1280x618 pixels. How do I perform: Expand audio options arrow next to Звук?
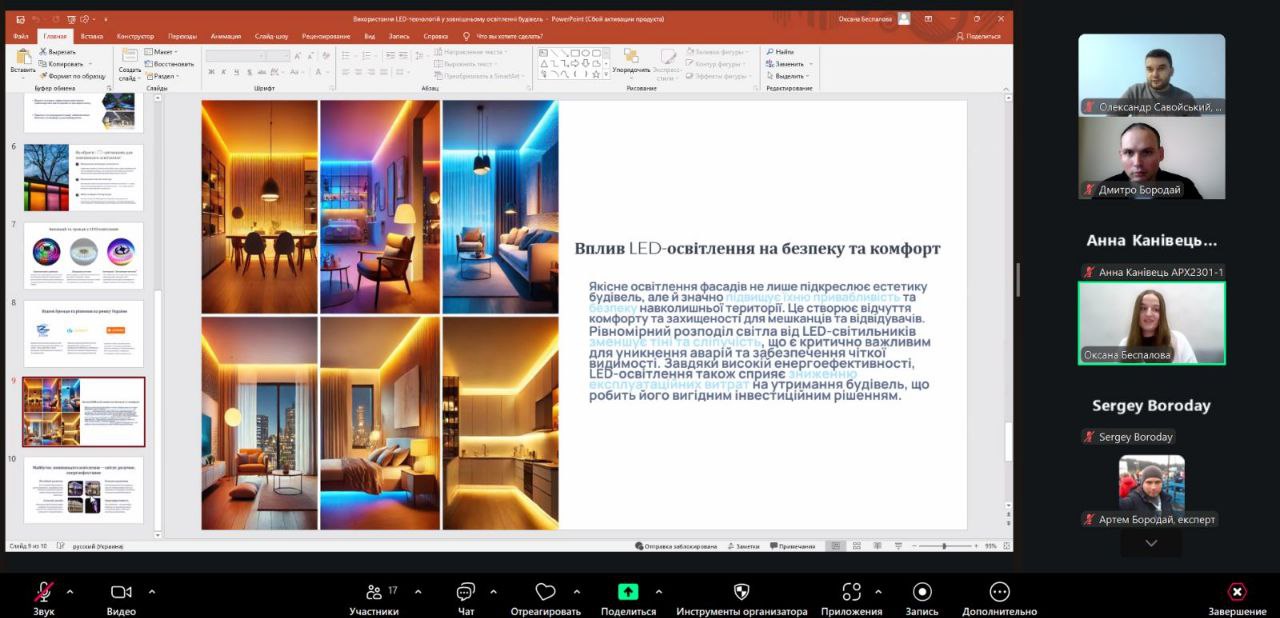tap(70, 591)
